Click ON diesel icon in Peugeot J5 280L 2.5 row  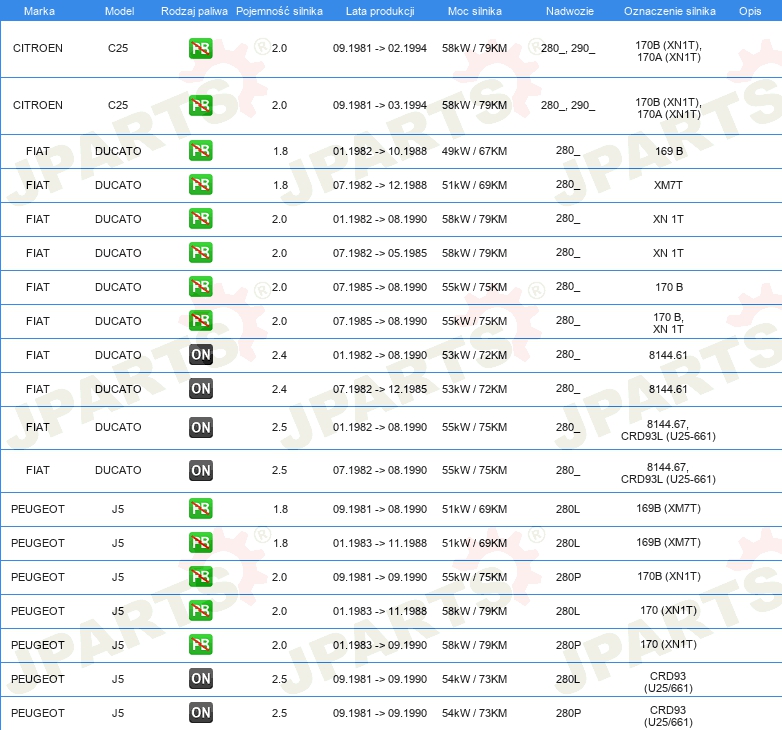tap(200, 679)
